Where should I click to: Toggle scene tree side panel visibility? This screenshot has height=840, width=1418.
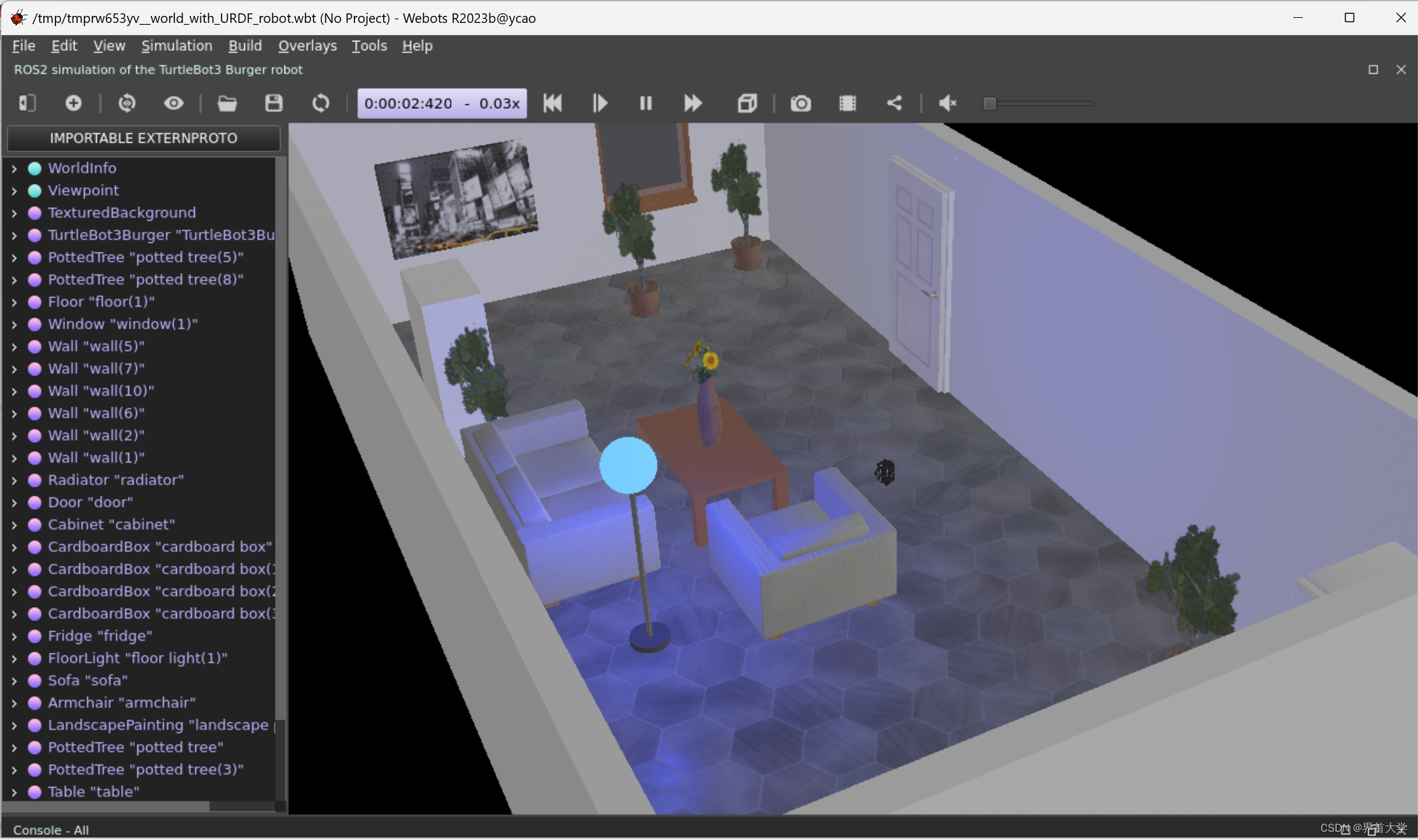pyautogui.click(x=27, y=103)
